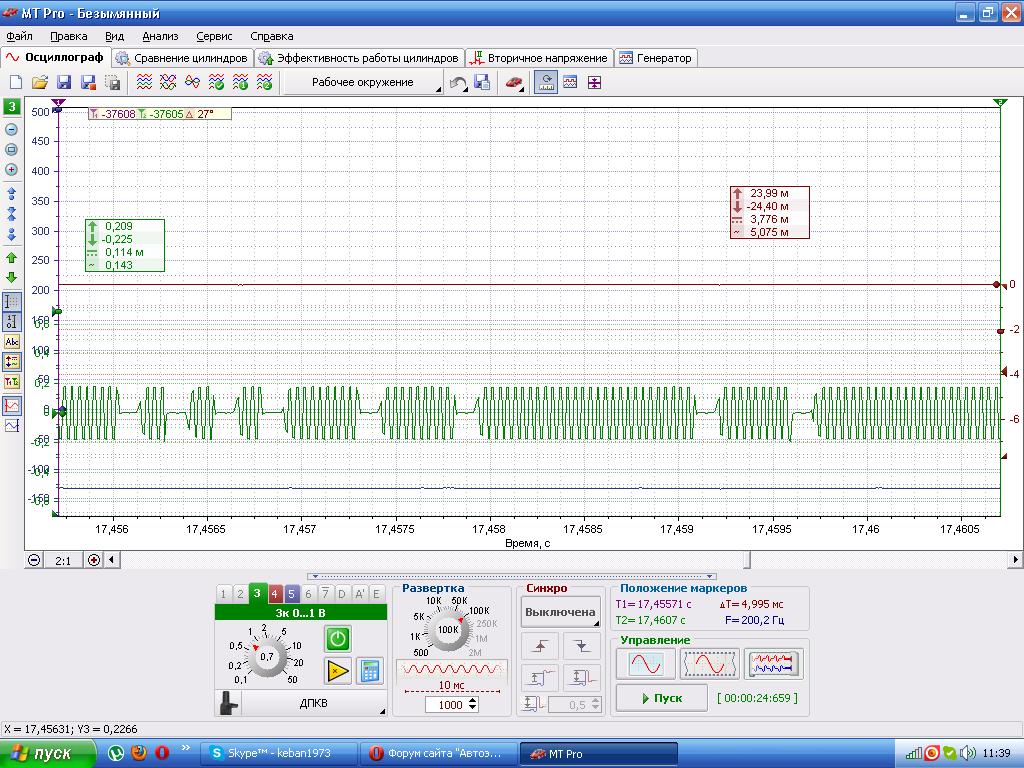The image size is (1024, 768).
Task: Click the dotted-frame sine wave mode button
Action: coord(709,664)
